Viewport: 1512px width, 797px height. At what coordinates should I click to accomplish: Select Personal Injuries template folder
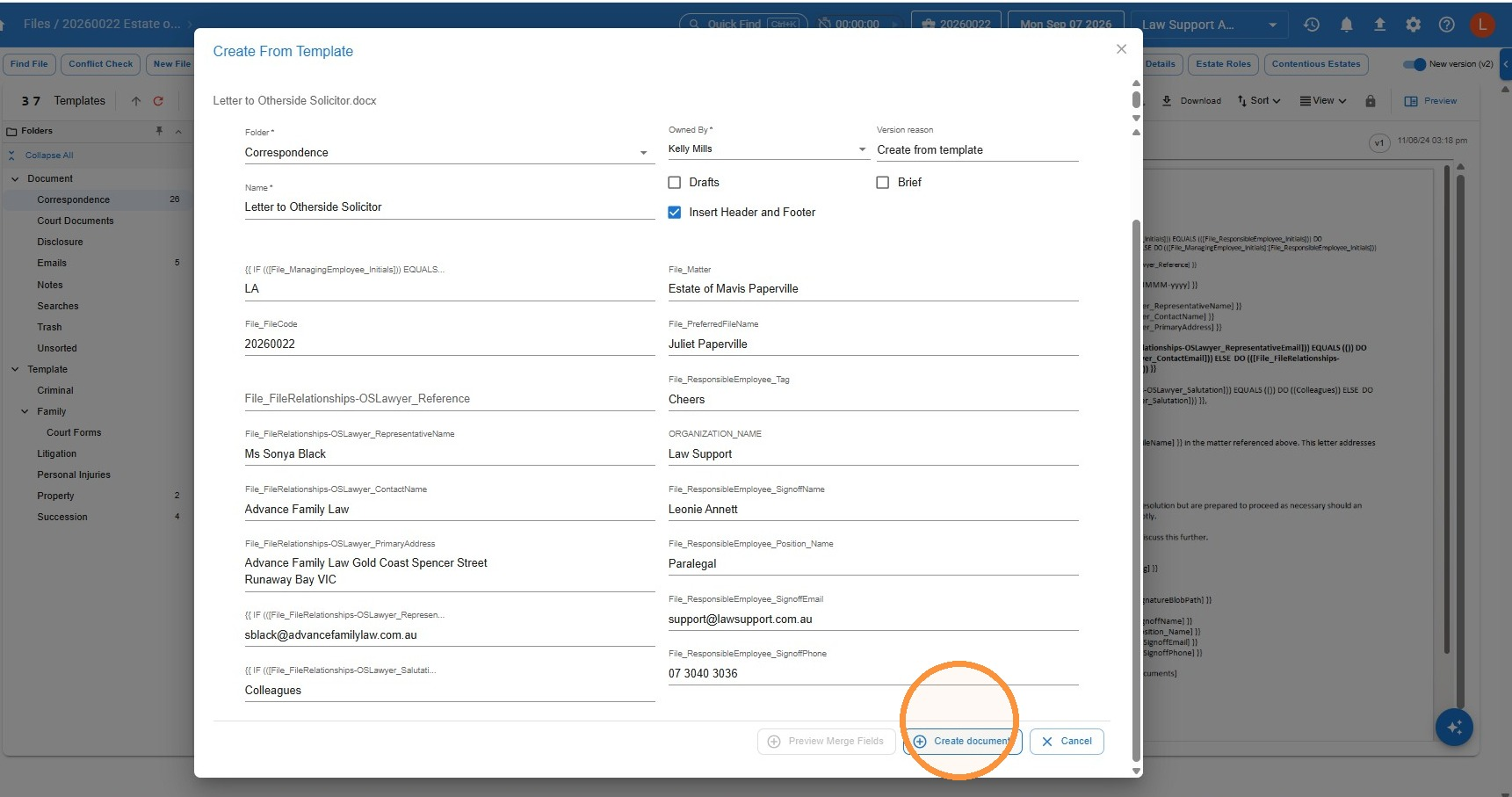pos(74,475)
